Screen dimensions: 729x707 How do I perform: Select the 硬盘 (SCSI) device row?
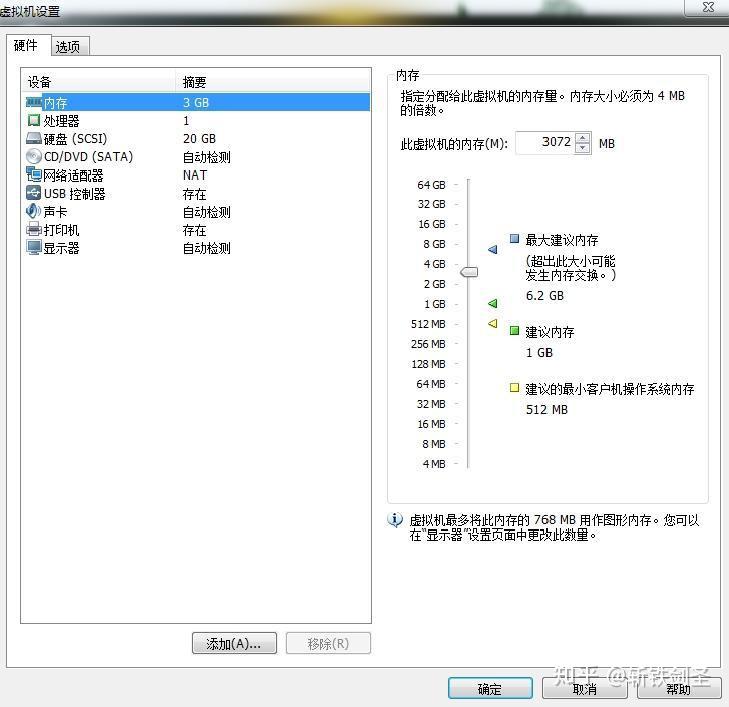pos(198,139)
